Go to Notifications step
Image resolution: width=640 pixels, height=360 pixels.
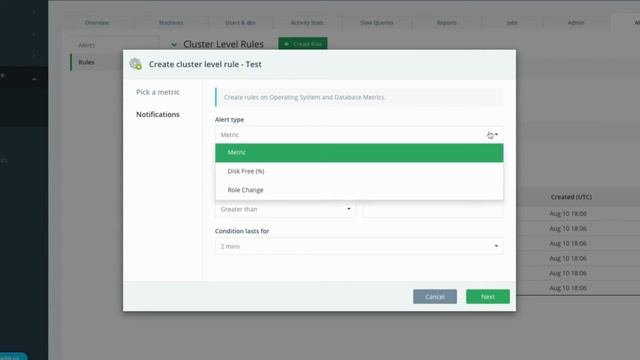point(158,115)
